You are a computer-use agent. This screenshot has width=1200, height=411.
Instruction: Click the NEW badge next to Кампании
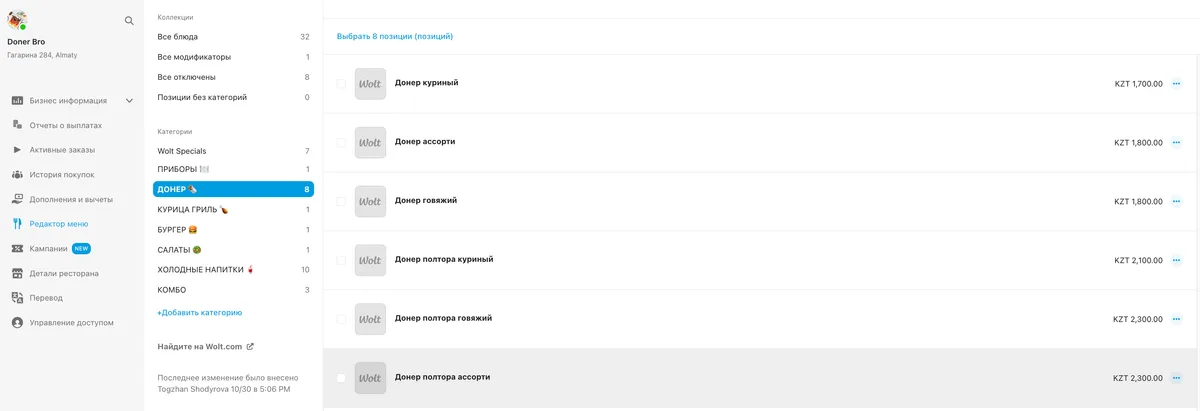[81, 248]
